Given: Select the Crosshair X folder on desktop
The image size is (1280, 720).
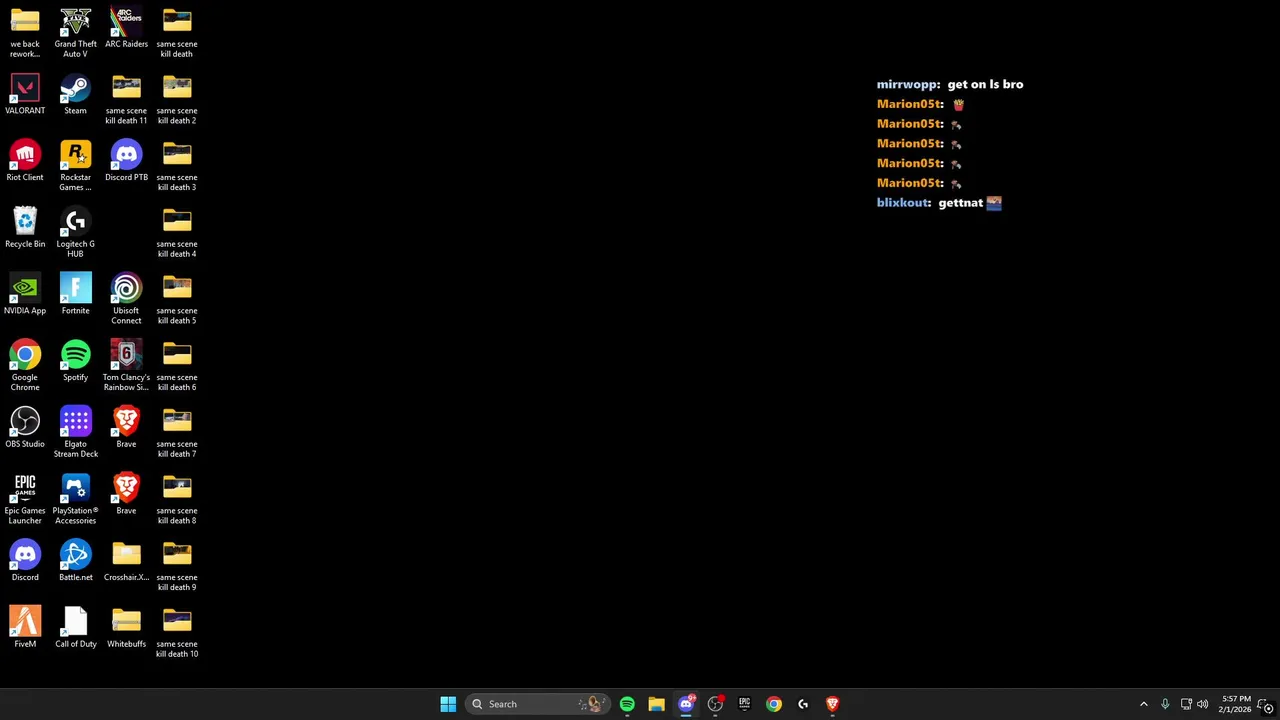Looking at the screenshot, I should (126, 561).
